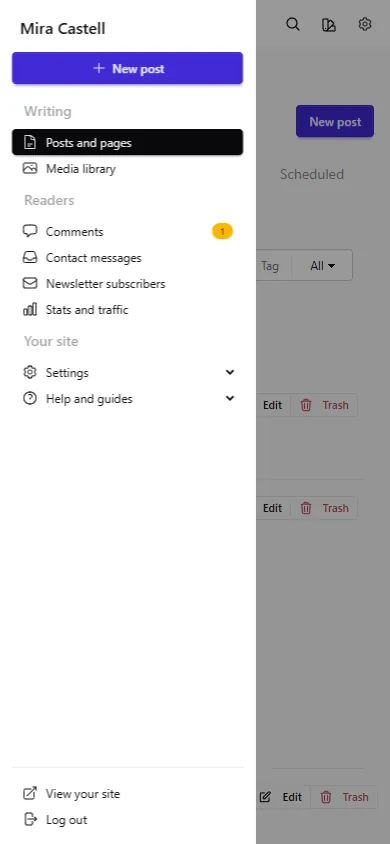Click the chevron next to Settings
The height and width of the screenshot is (844, 390).
(230, 372)
